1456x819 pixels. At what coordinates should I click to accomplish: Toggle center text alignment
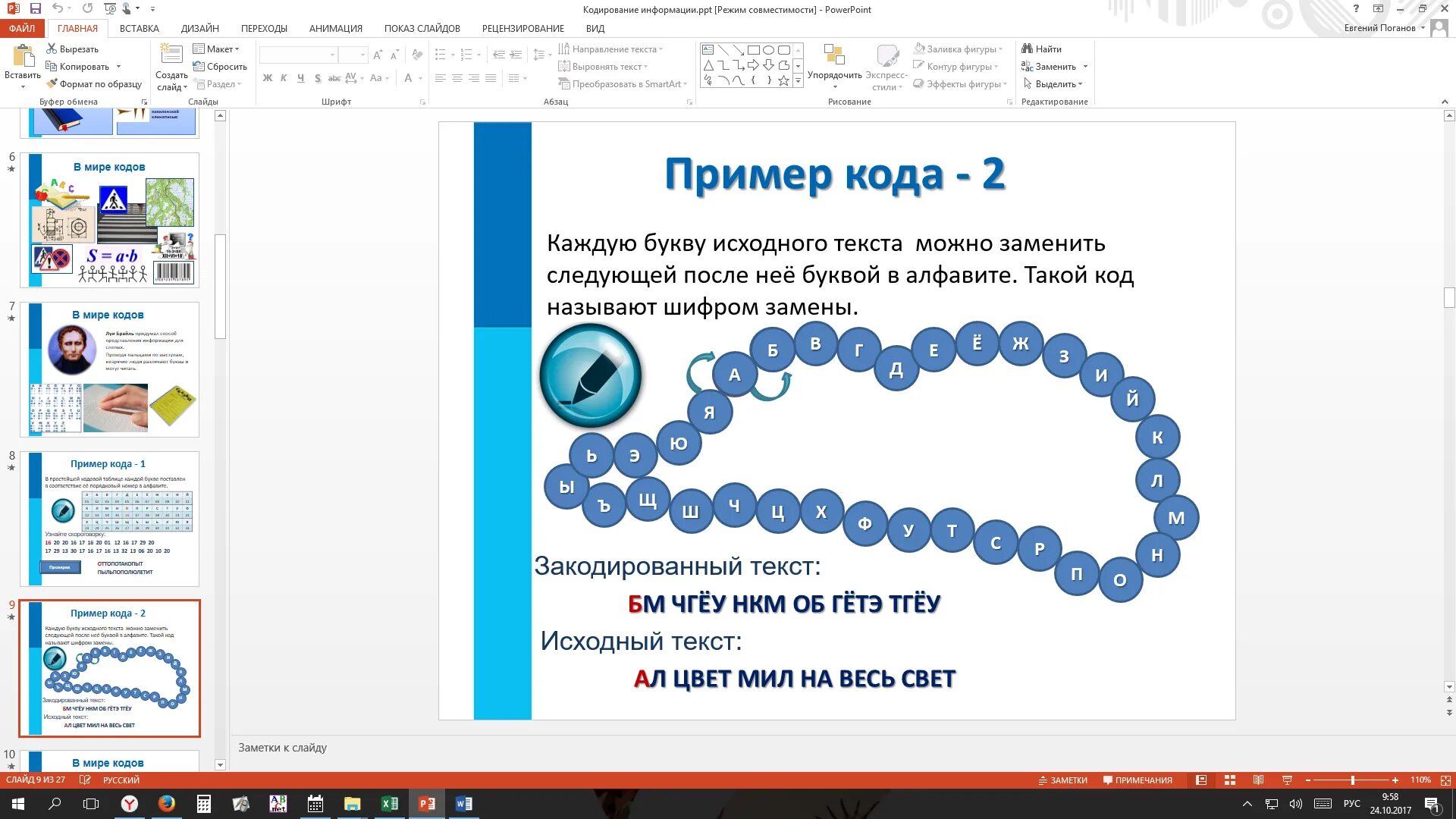point(457,78)
